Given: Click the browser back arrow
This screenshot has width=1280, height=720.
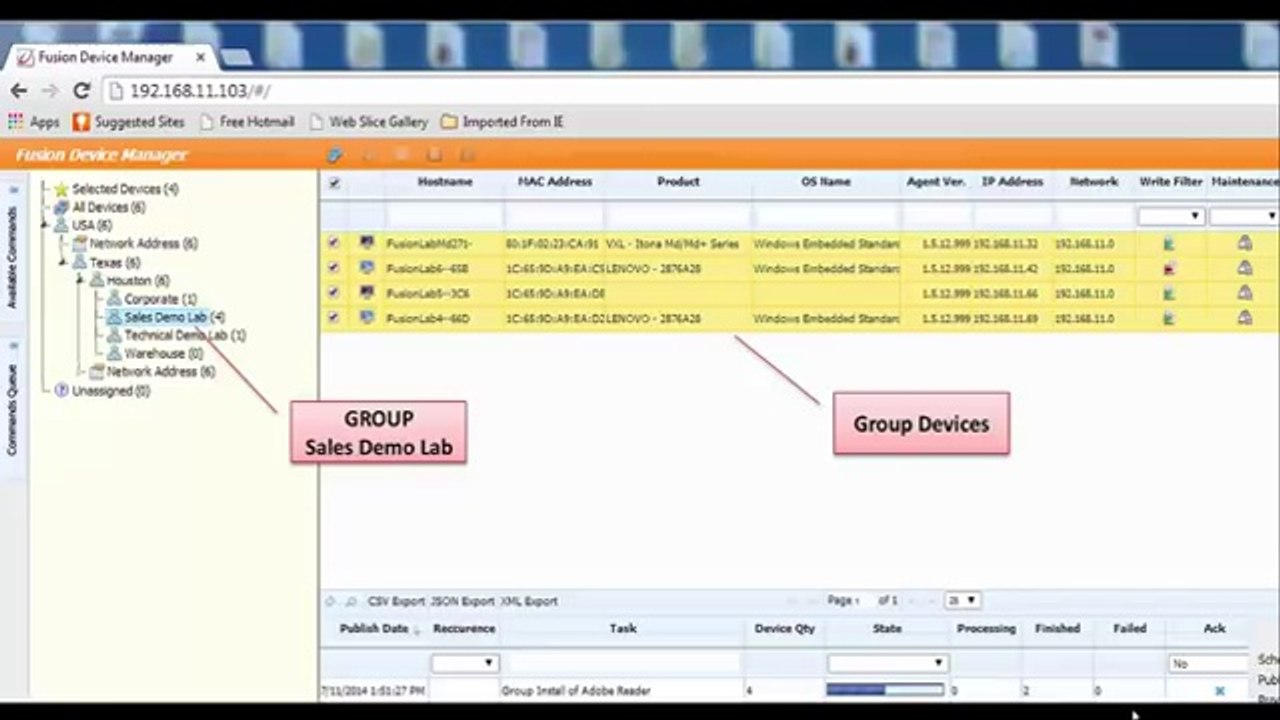Looking at the screenshot, I should coord(18,91).
